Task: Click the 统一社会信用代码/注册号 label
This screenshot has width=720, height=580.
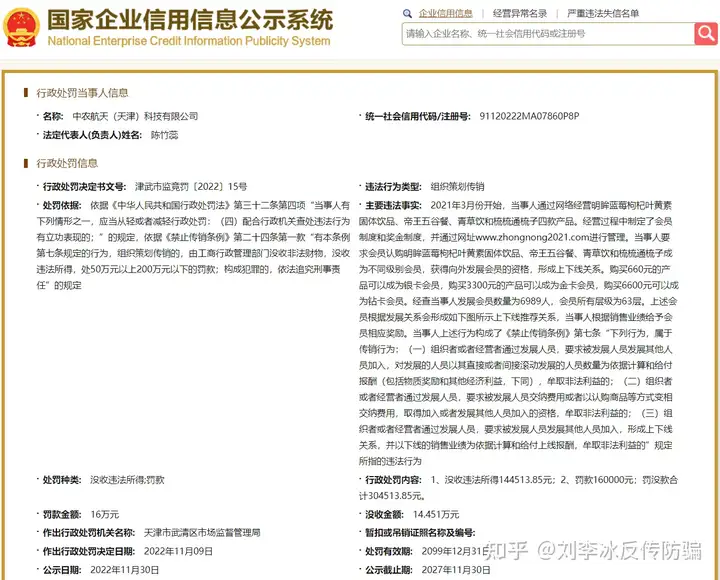Action: point(418,116)
